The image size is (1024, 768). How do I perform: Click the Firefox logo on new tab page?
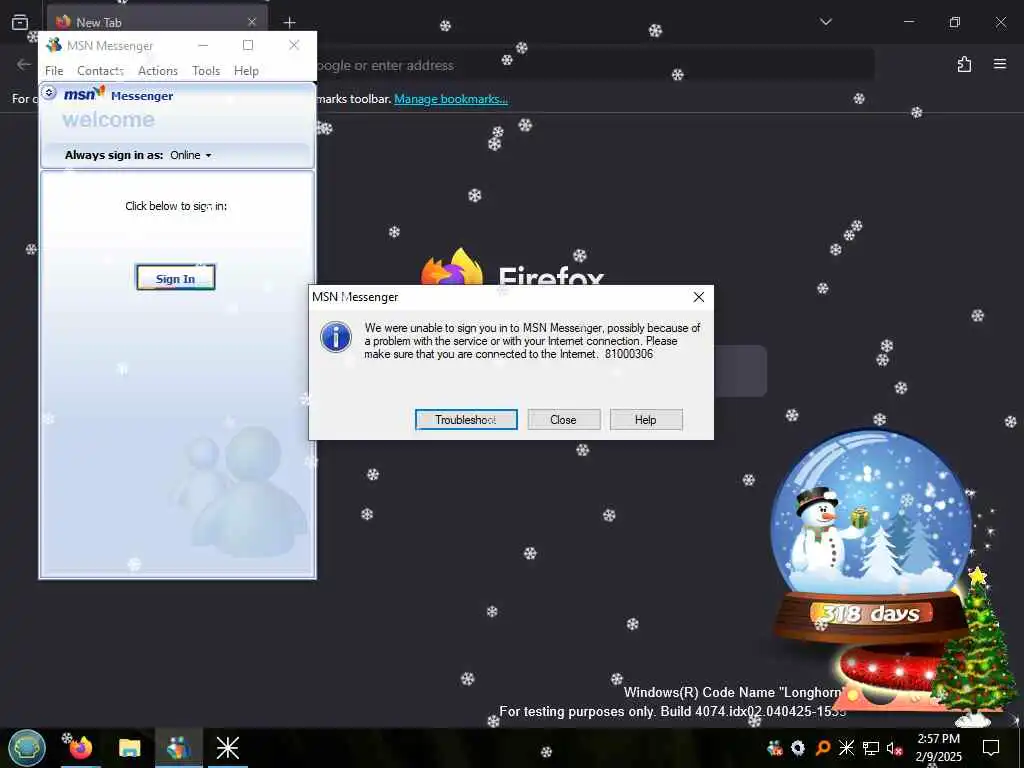tap(452, 267)
